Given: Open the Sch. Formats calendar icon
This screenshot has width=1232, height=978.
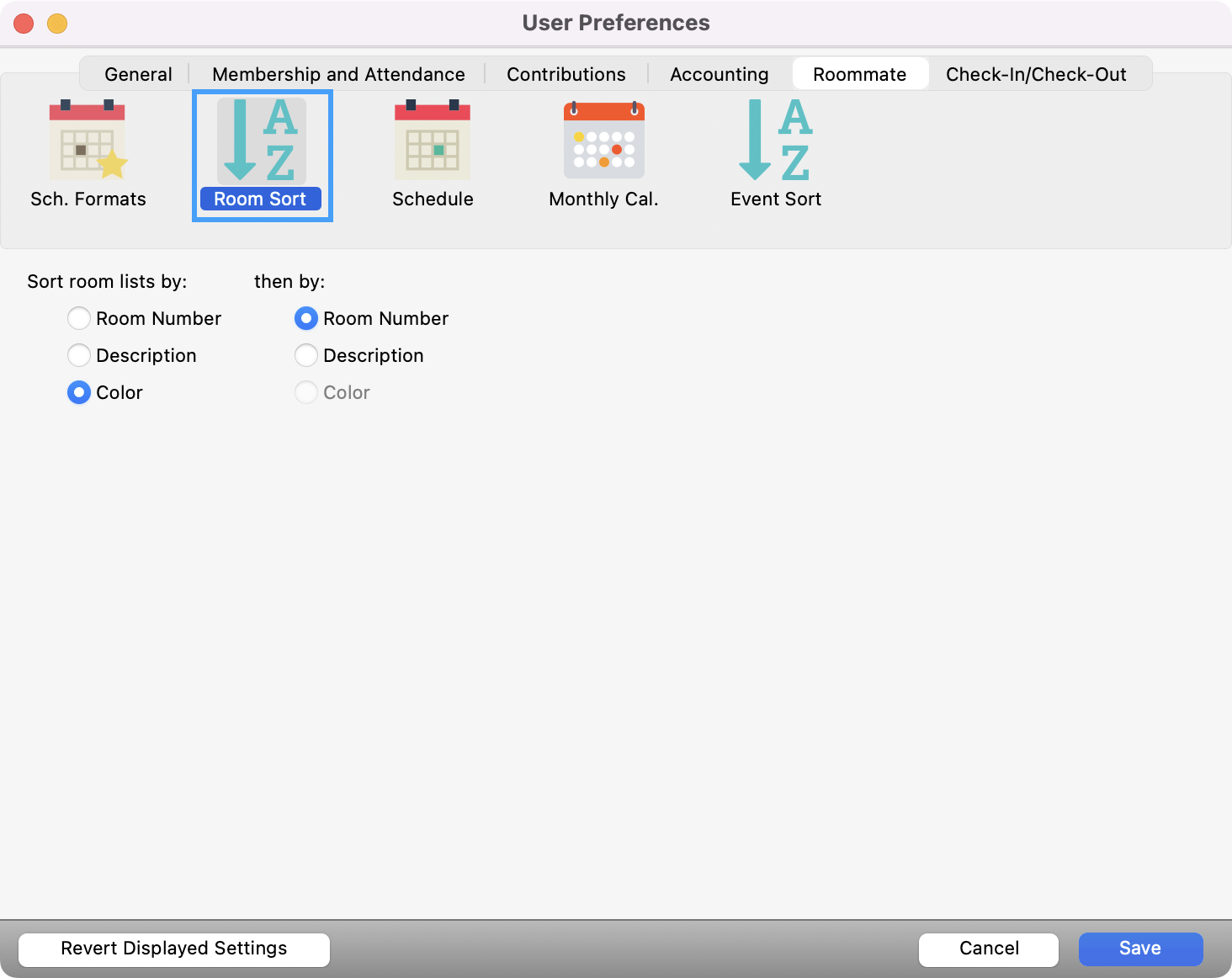Looking at the screenshot, I should coord(88,141).
